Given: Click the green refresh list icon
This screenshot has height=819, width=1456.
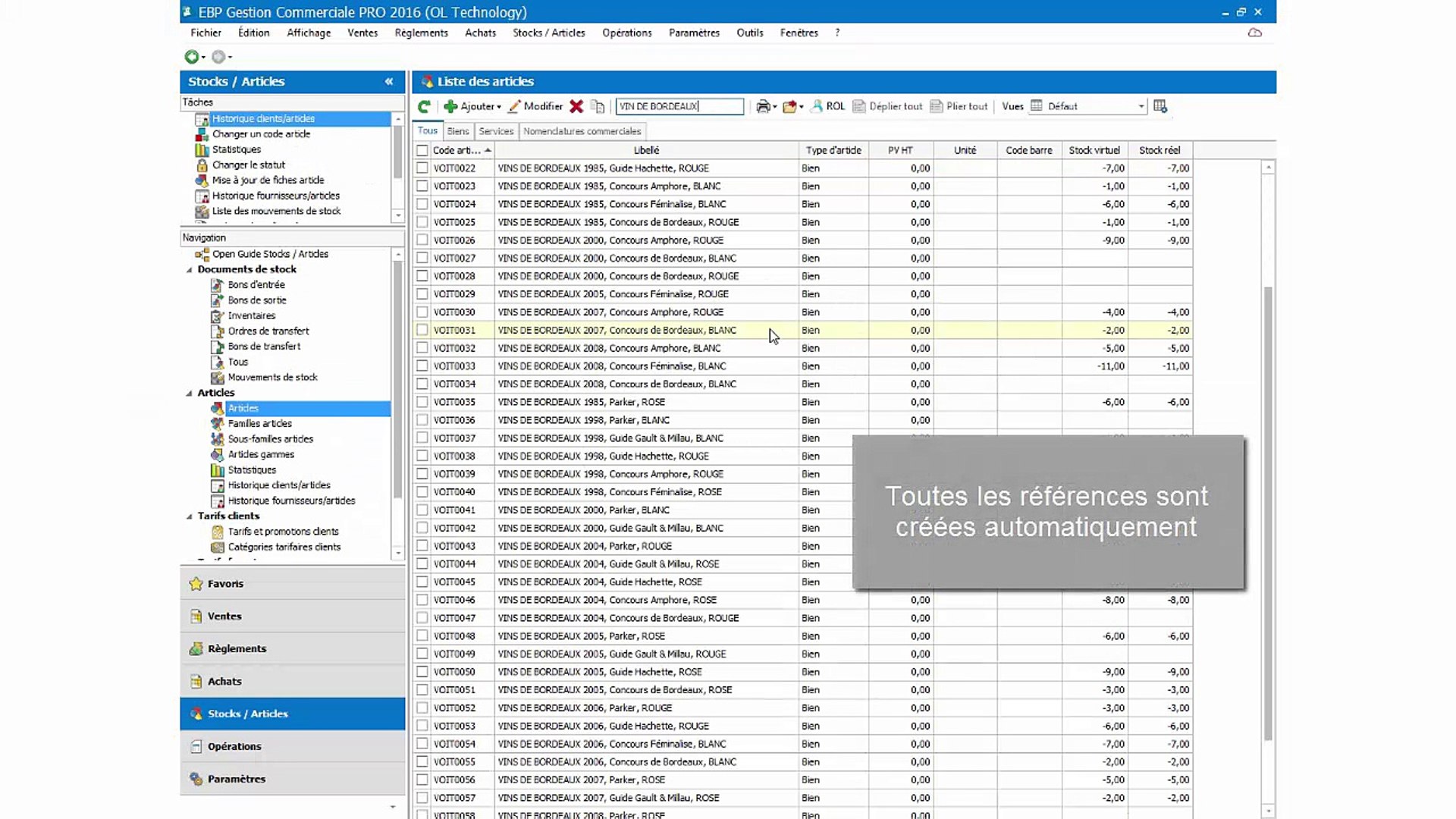Looking at the screenshot, I should coord(424,107).
